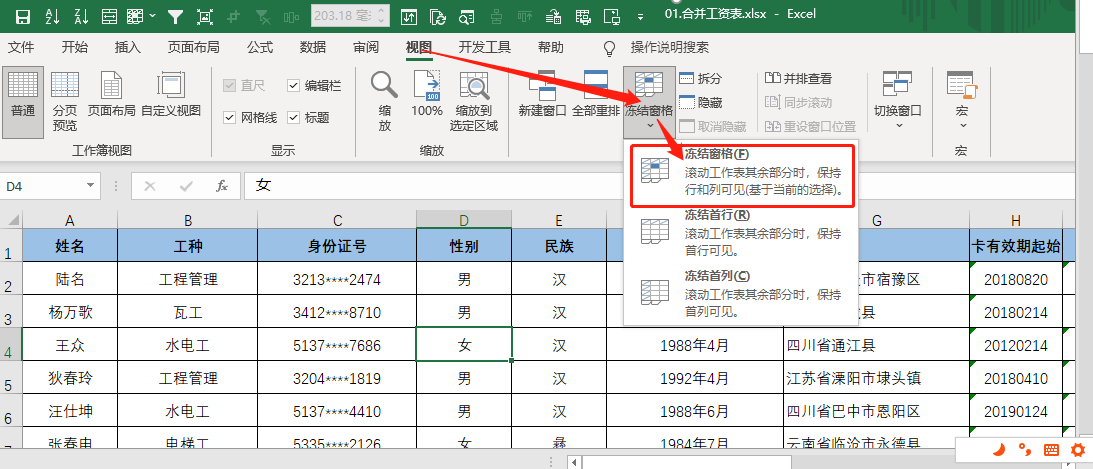Open the Insert (插入) tab

point(128,47)
